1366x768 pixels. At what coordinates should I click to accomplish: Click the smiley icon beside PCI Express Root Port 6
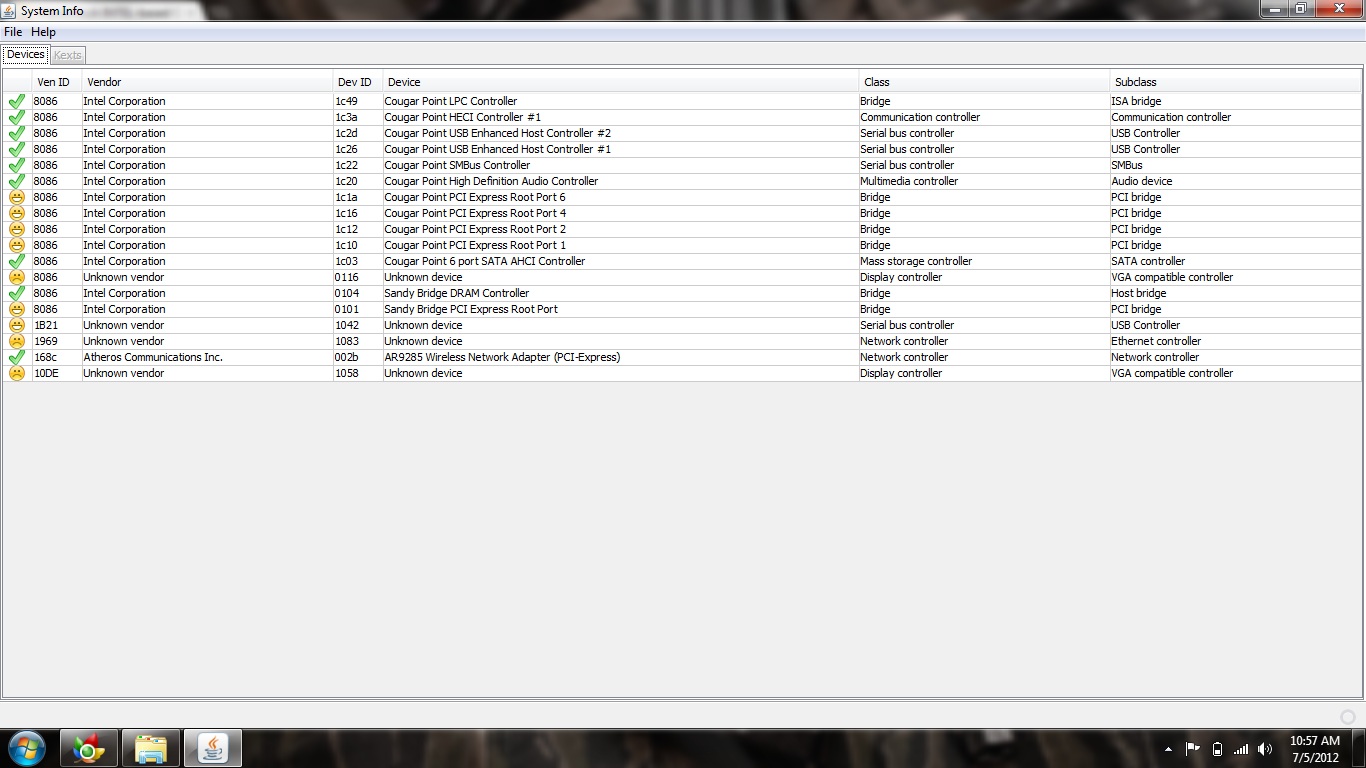point(16,197)
